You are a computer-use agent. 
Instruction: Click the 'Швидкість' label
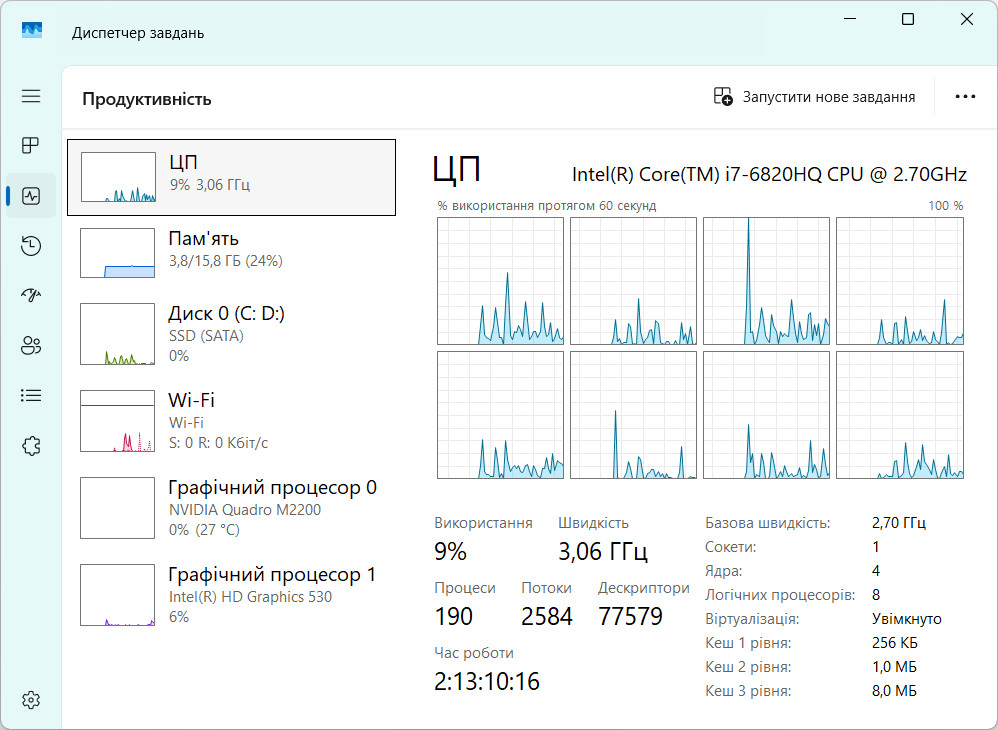tap(593, 523)
